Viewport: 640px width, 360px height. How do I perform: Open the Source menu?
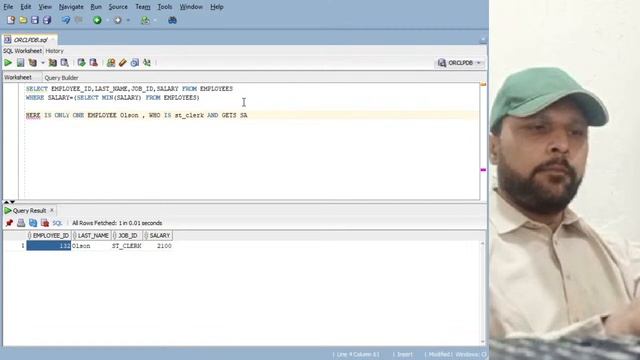point(118,7)
